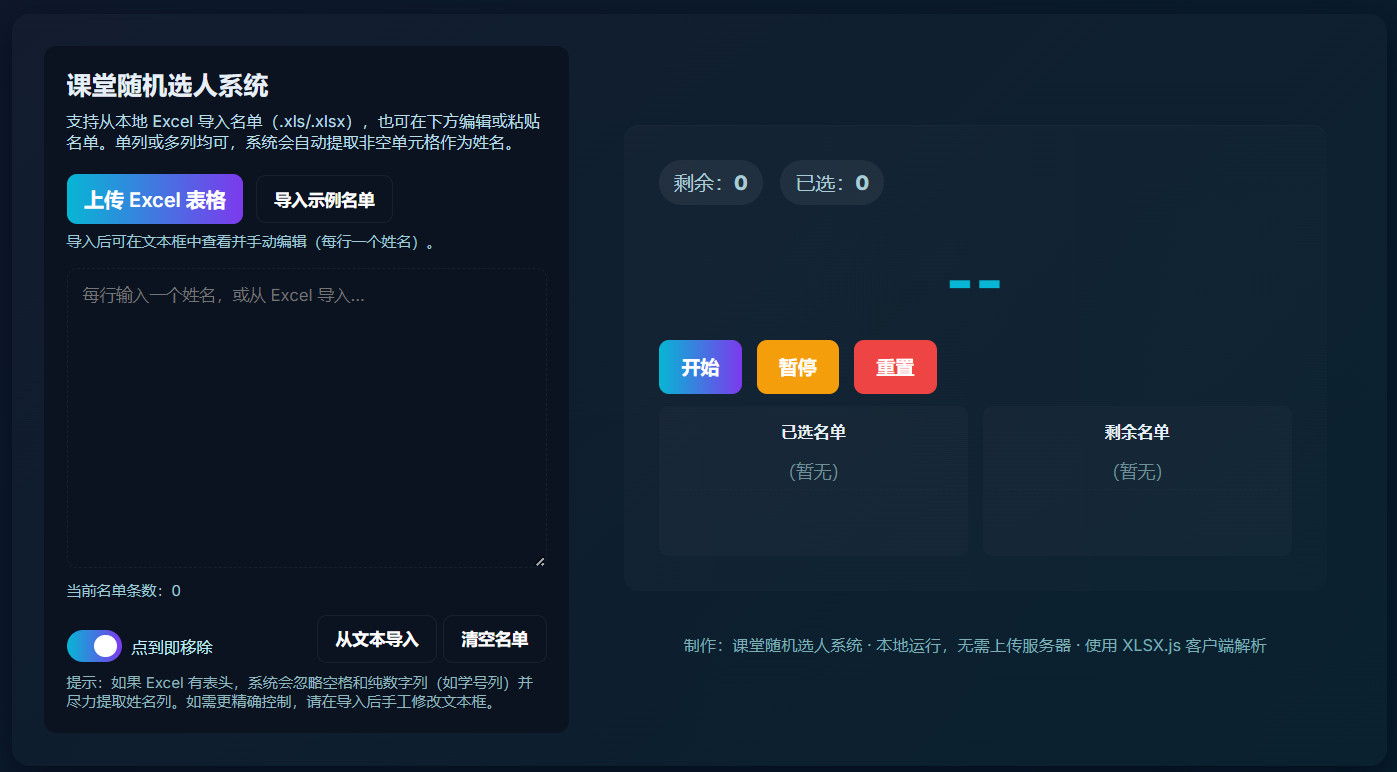The height and width of the screenshot is (772, 1397).
Task: Import names from text via 从文本导入
Action: point(378,639)
